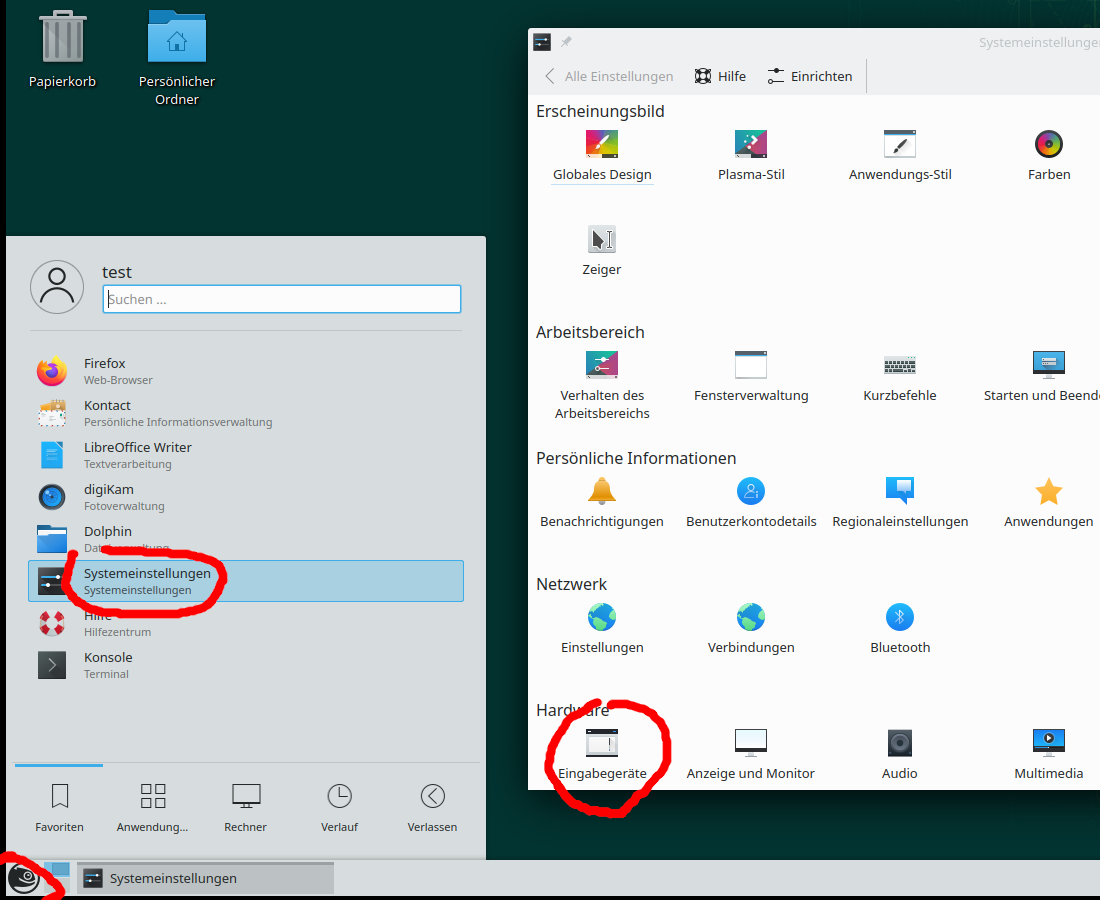The width and height of the screenshot is (1100, 900).
Task: Open Eingabegeräte settings
Action: pyautogui.click(x=602, y=755)
